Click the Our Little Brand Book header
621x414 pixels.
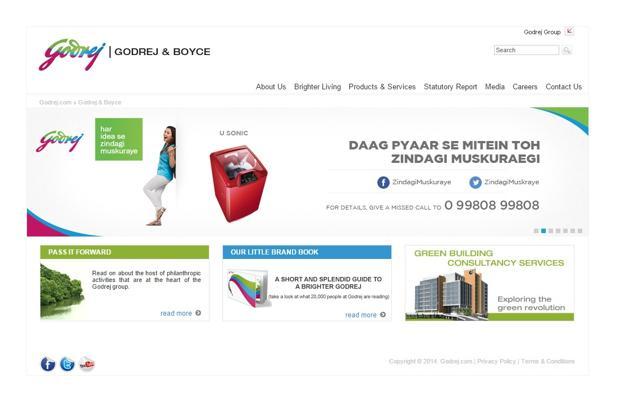click(307, 252)
